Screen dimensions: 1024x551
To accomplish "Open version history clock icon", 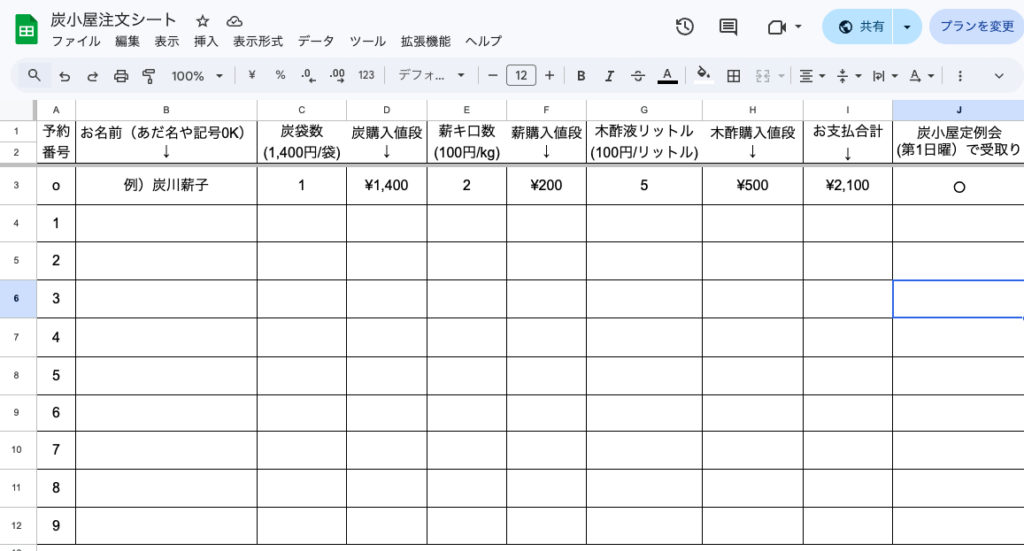I will point(685,27).
